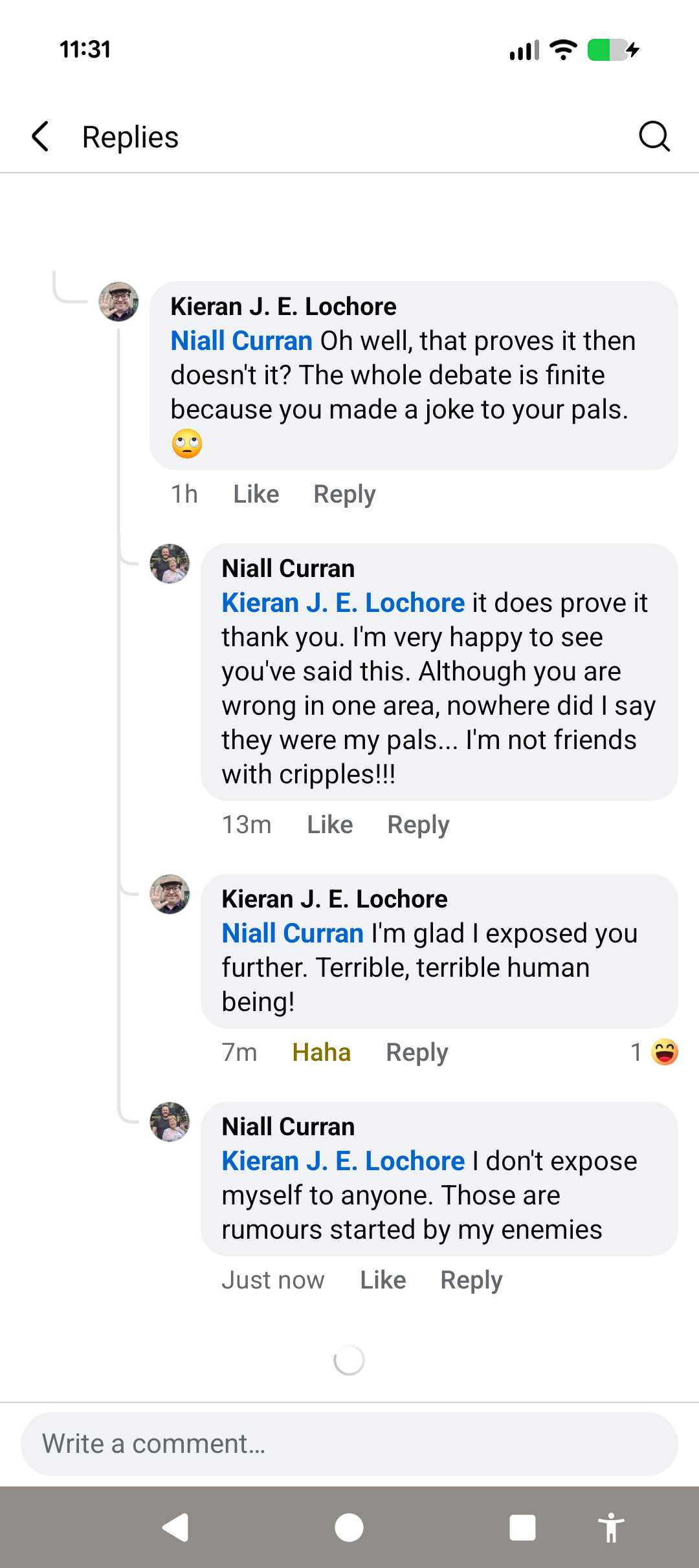
Task: Reply to Kieran's 1h comment
Action: click(x=344, y=494)
